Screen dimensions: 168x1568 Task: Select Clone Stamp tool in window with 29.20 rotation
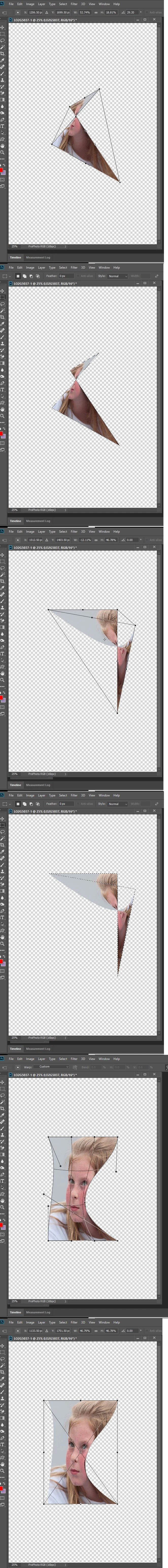click(x=3, y=80)
